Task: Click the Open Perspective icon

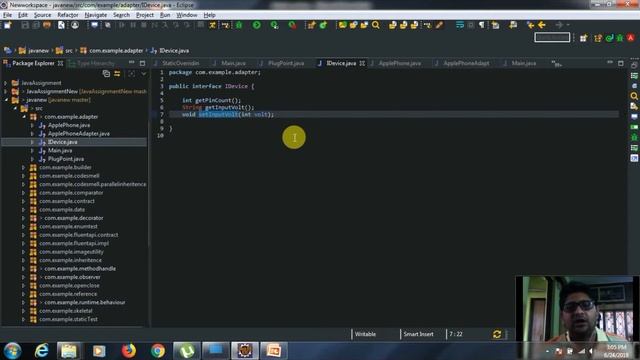Action: [584, 38]
